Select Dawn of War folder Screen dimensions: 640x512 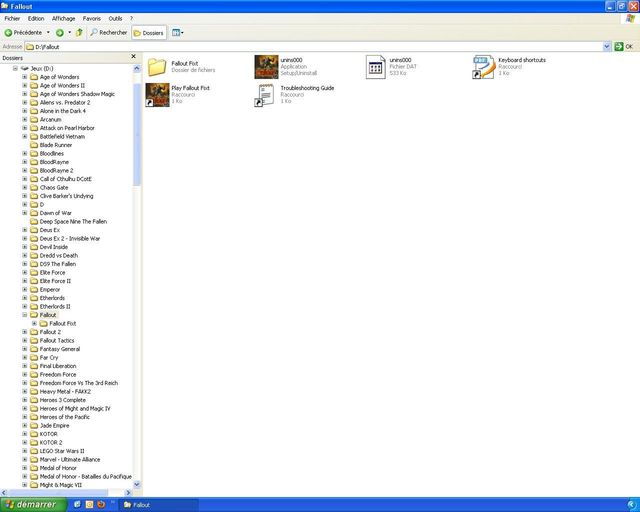(56, 213)
